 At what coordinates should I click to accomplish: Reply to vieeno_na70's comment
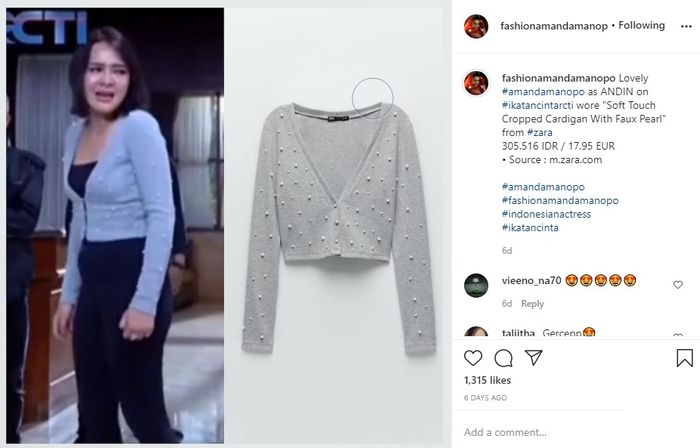[532, 304]
